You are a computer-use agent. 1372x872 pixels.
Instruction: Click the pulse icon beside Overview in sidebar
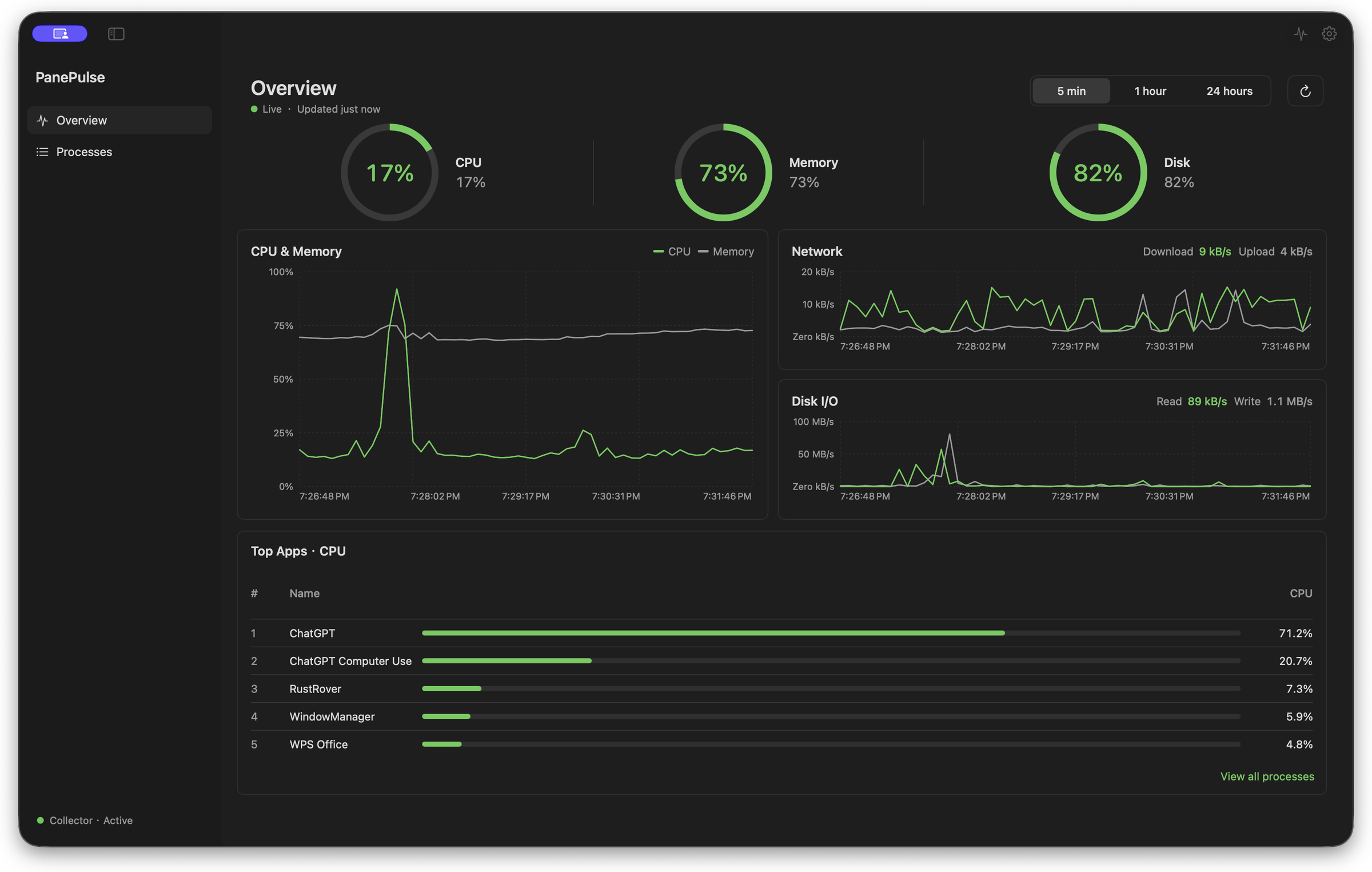tap(42, 120)
